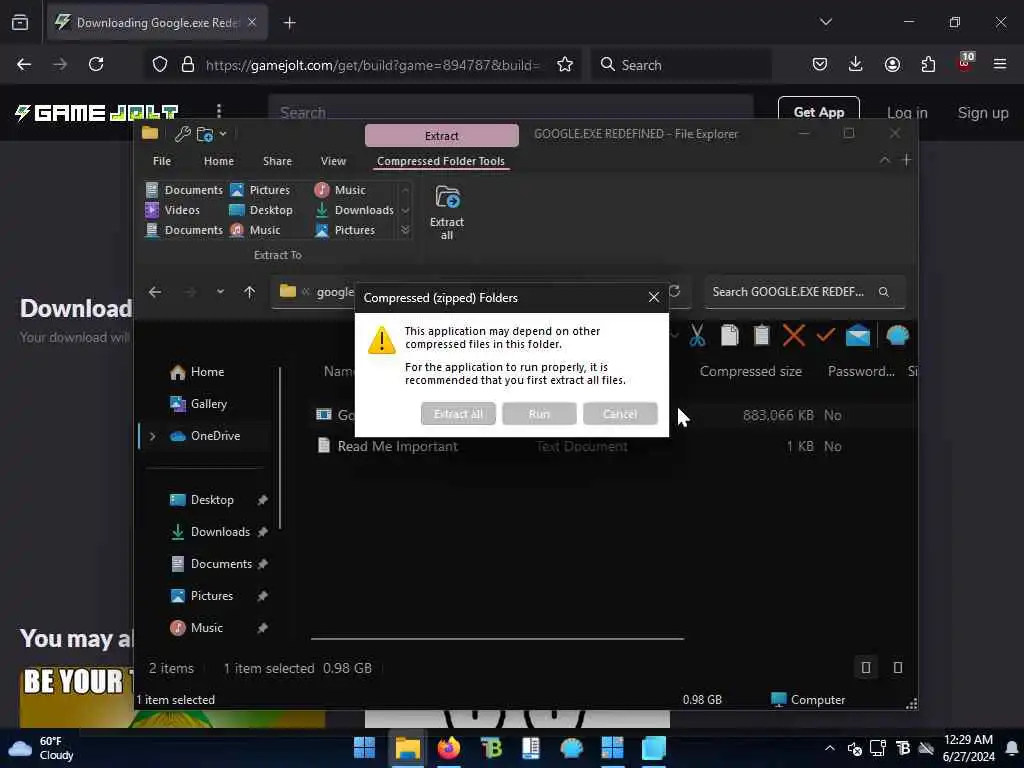
Task: Reload the Firefox page
Action: coord(96,64)
